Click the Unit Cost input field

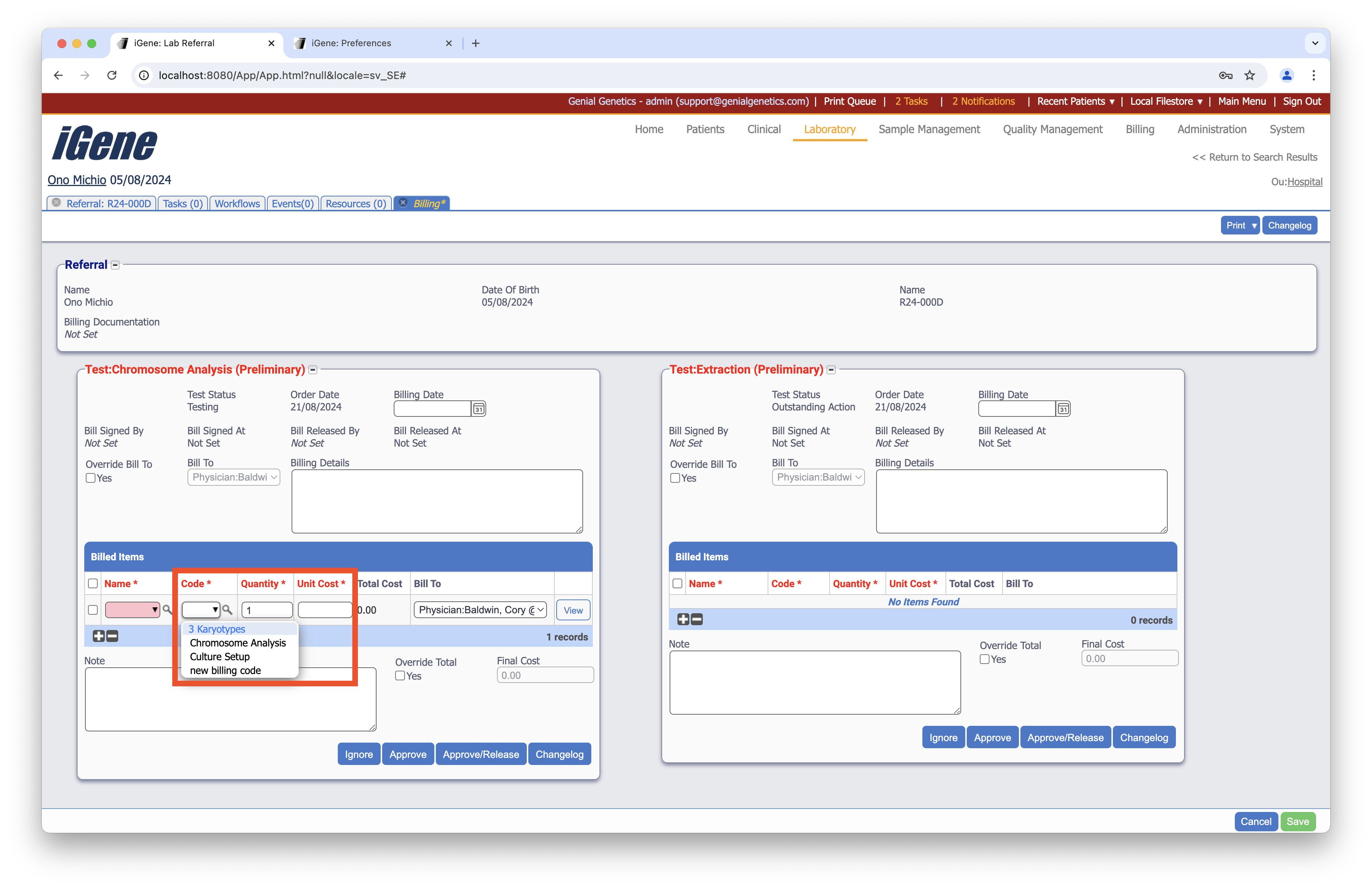coord(325,610)
